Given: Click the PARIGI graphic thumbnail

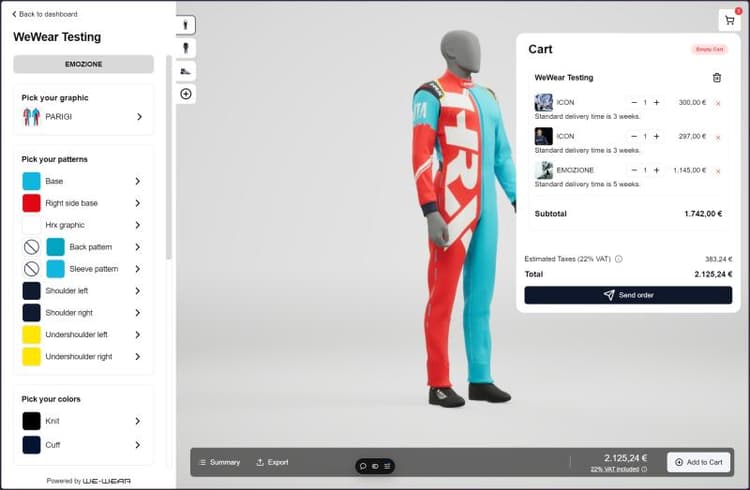Looking at the screenshot, I should tap(32, 117).
